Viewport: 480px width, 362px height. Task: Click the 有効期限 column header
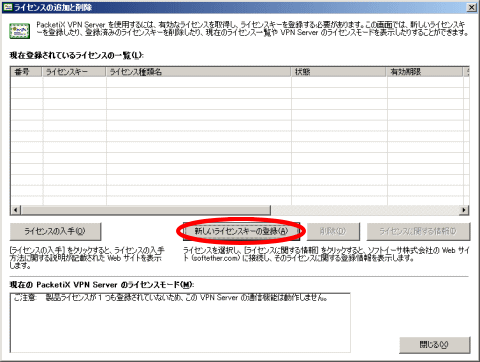pos(425,72)
